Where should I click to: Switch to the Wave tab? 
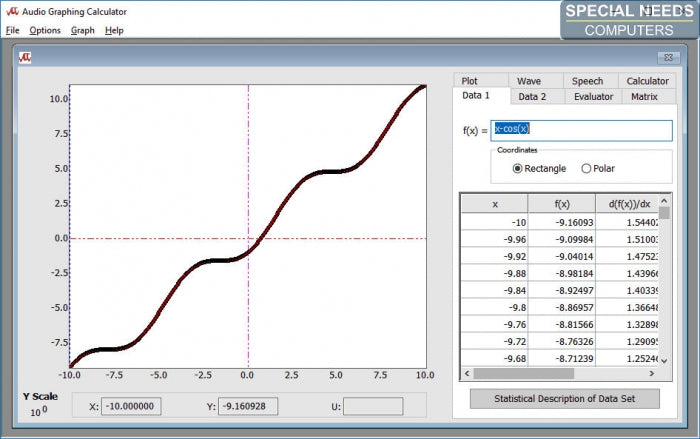(x=529, y=81)
